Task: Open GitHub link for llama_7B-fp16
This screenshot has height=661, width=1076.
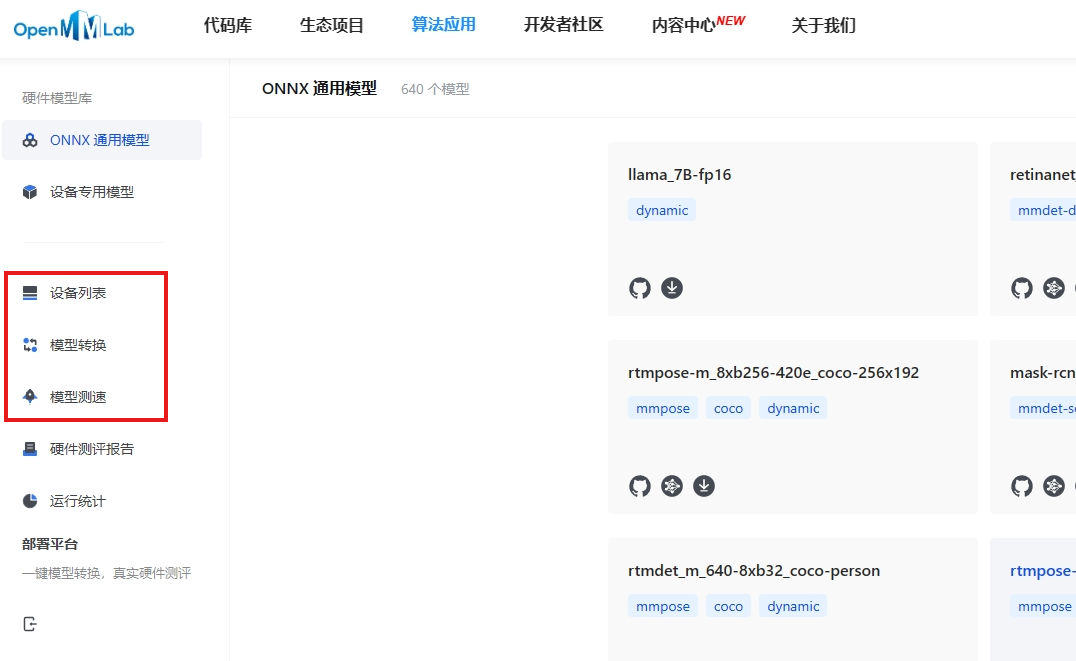Action: click(x=640, y=288)
